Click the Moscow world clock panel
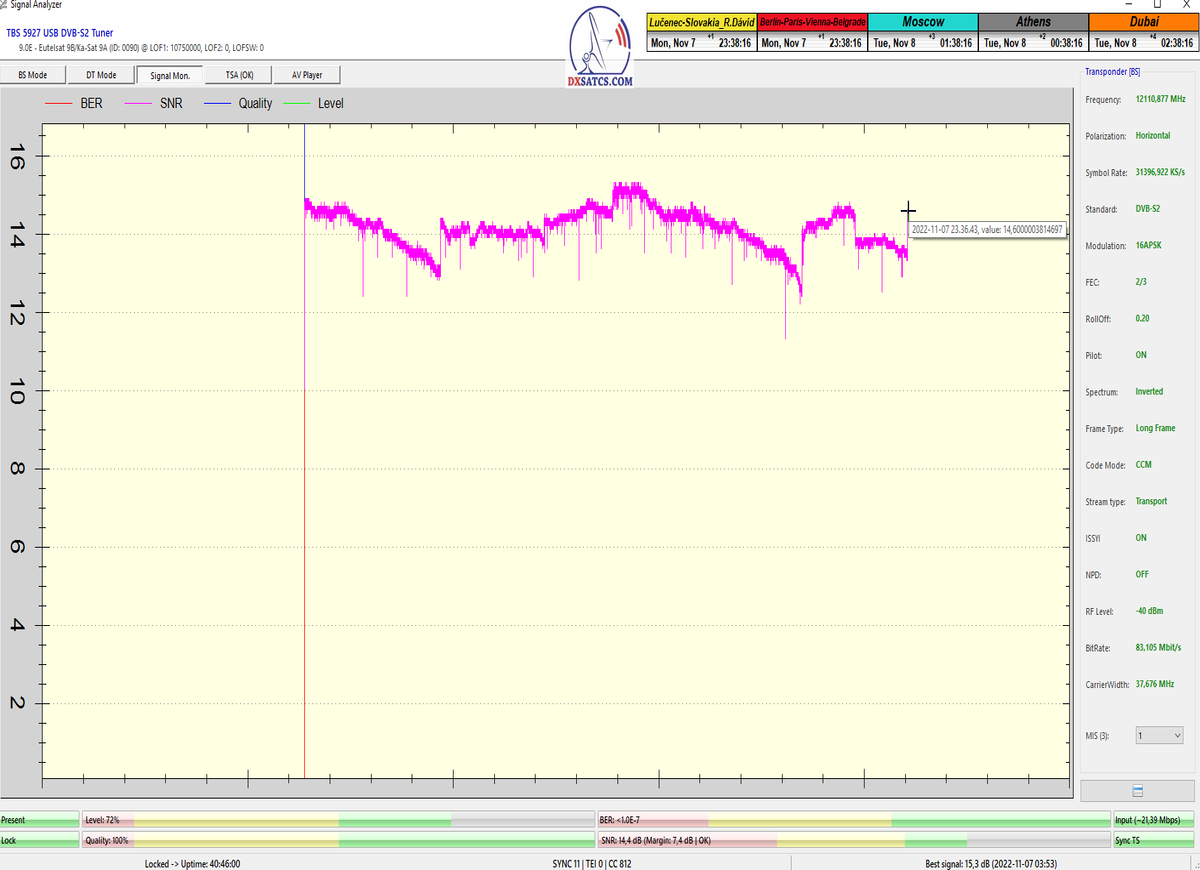 click(922, 33)
